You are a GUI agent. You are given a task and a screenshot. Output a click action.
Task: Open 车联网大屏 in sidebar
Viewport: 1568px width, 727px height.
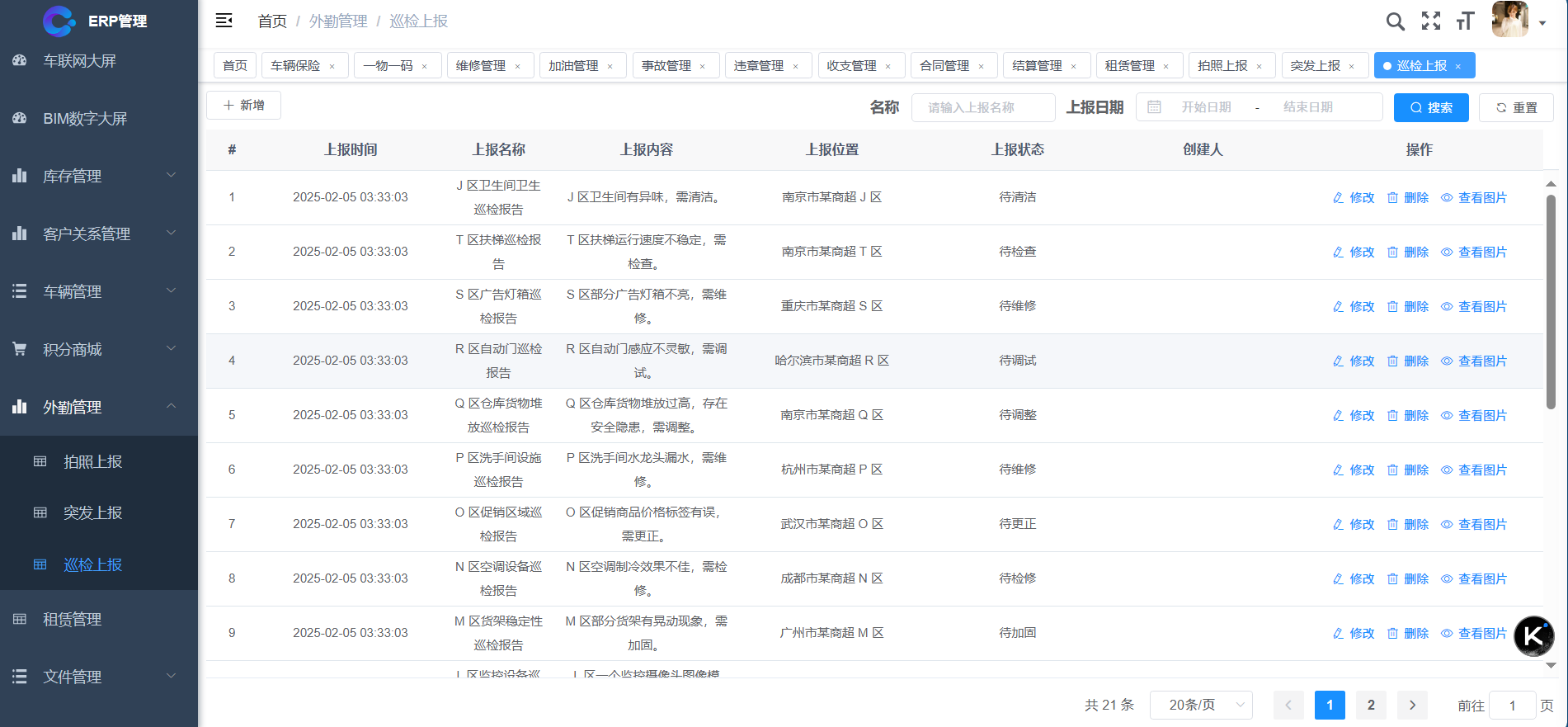pos(99,61)
